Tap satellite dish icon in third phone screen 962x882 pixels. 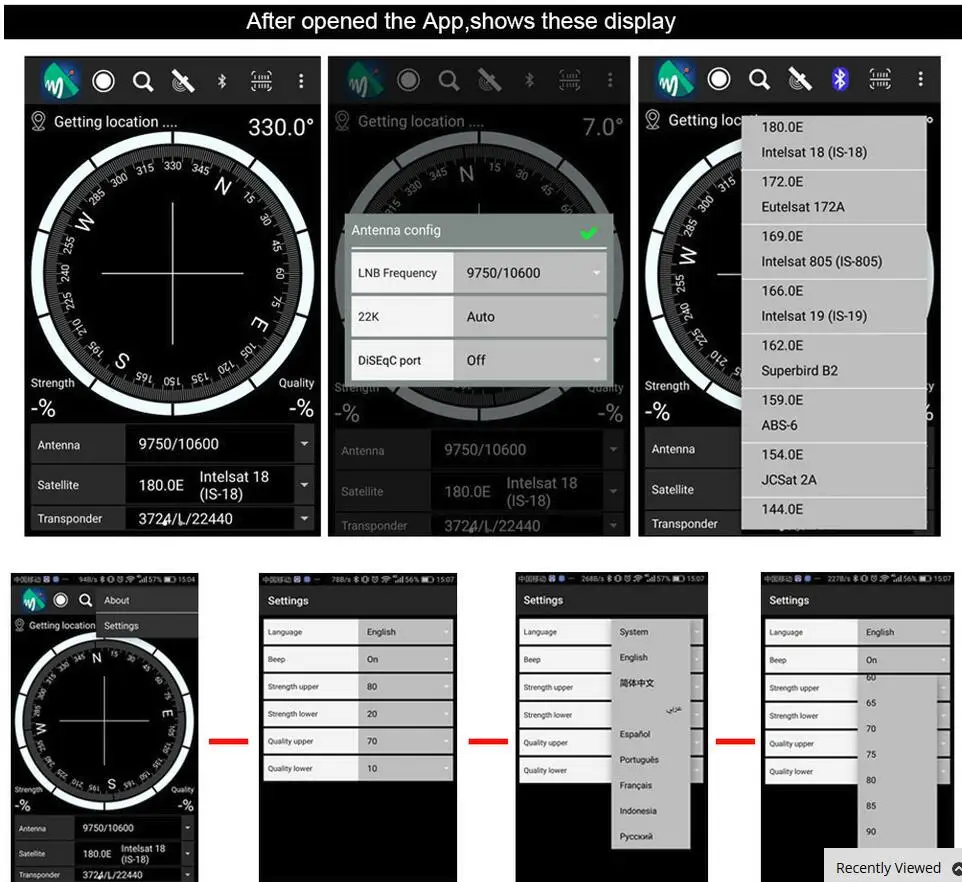(799, 79)
